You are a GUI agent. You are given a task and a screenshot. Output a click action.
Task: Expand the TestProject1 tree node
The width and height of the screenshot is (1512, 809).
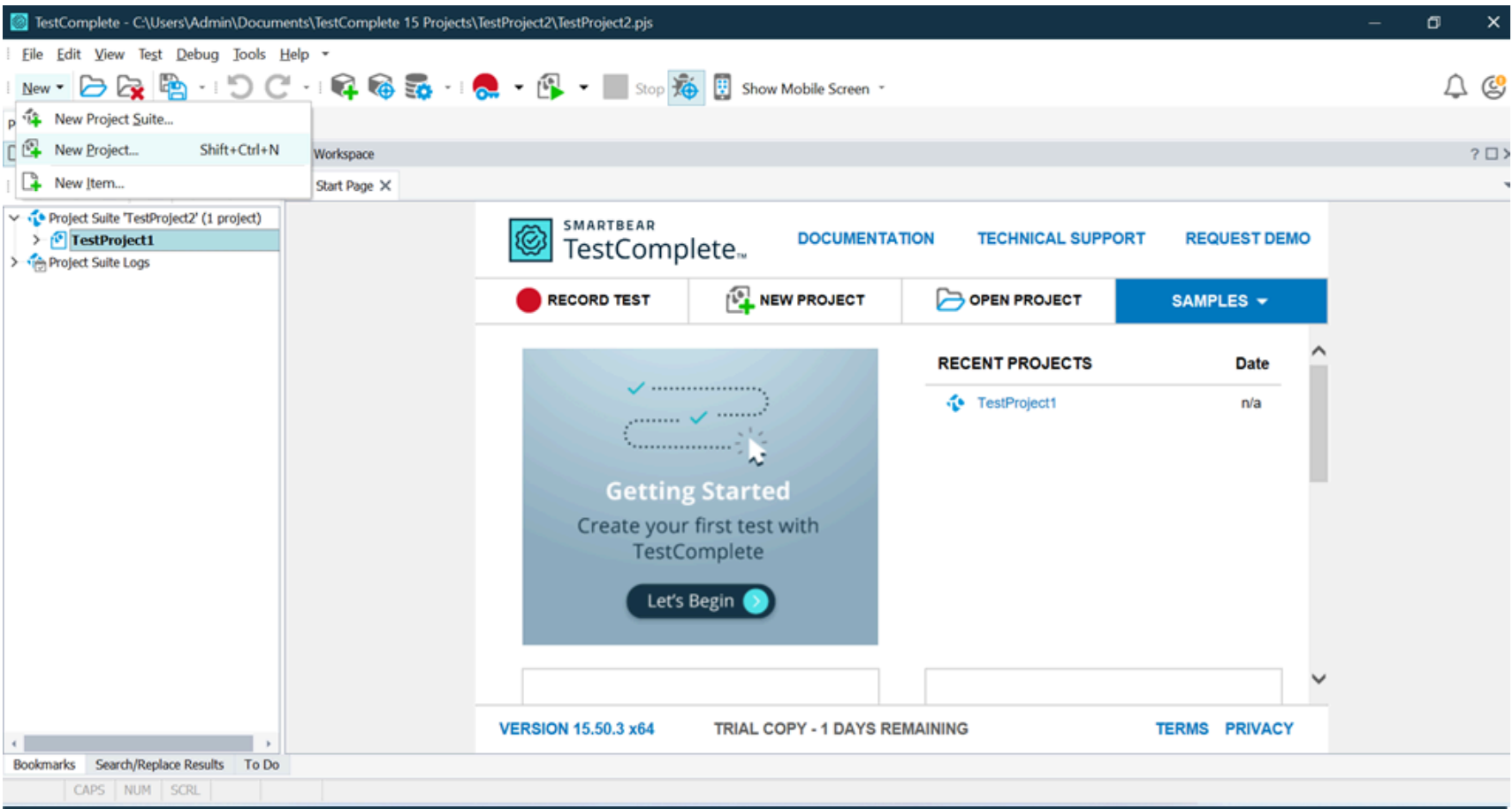pos(36,240)
